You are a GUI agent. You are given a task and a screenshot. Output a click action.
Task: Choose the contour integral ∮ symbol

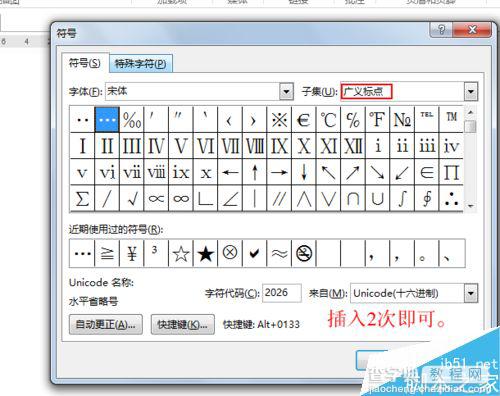point(427,198)
